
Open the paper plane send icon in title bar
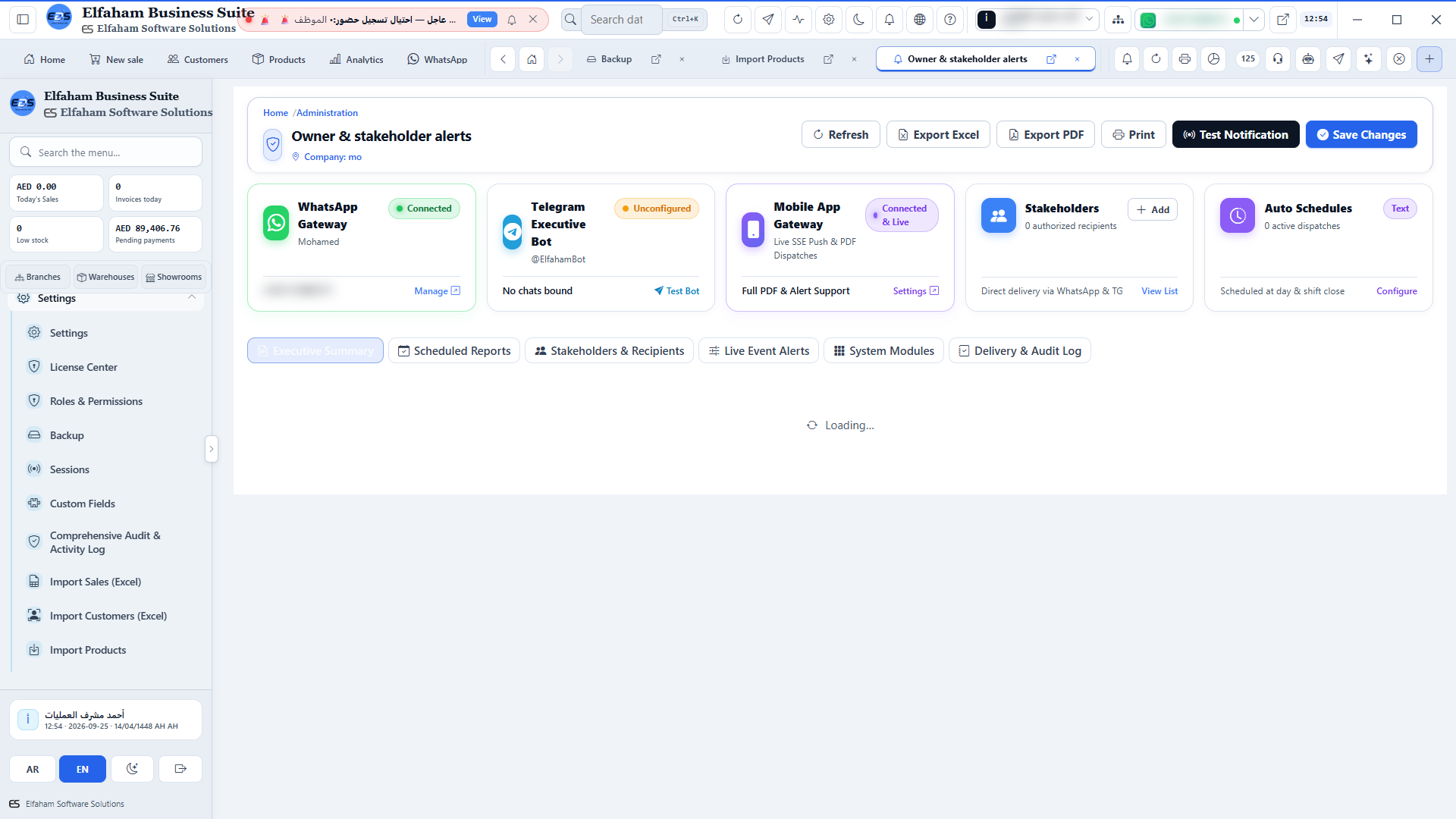[x=768, y=20]
